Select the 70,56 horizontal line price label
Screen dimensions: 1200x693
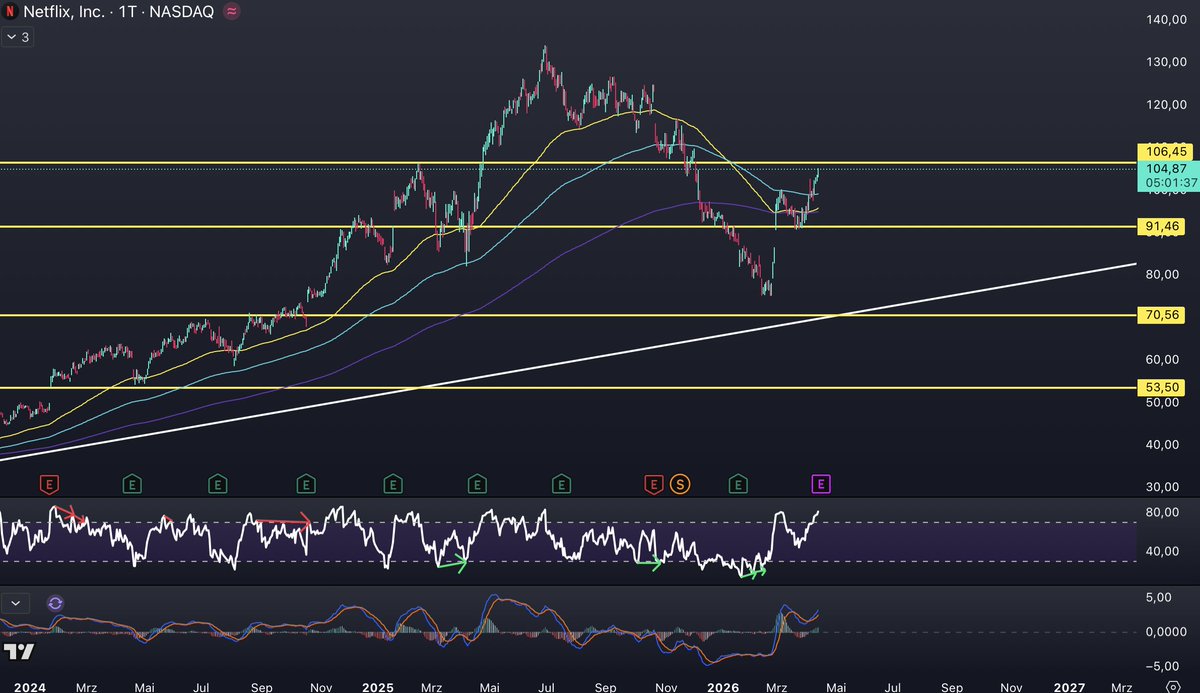pos(1164,315)
